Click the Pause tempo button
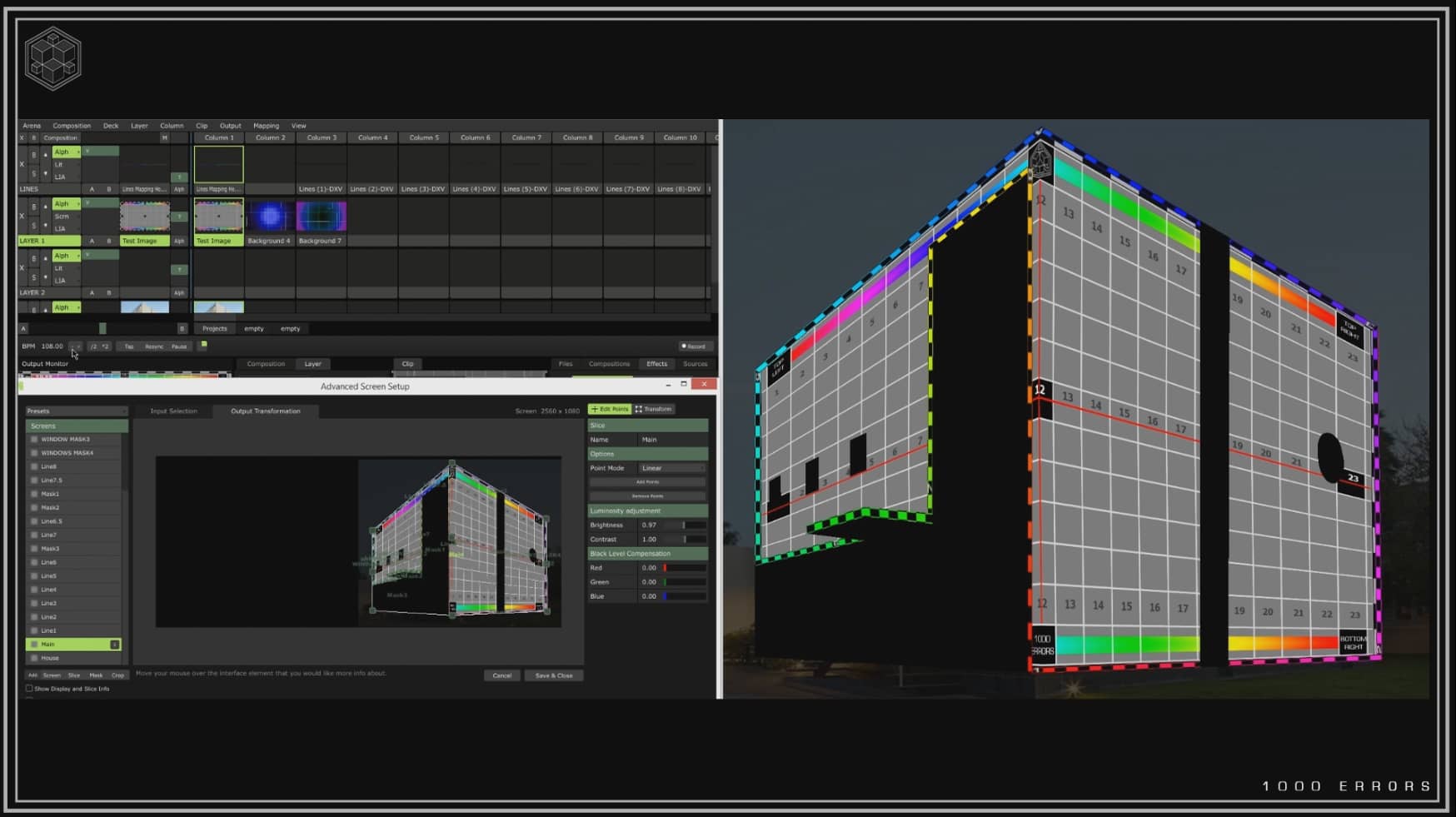 point(179,346)
